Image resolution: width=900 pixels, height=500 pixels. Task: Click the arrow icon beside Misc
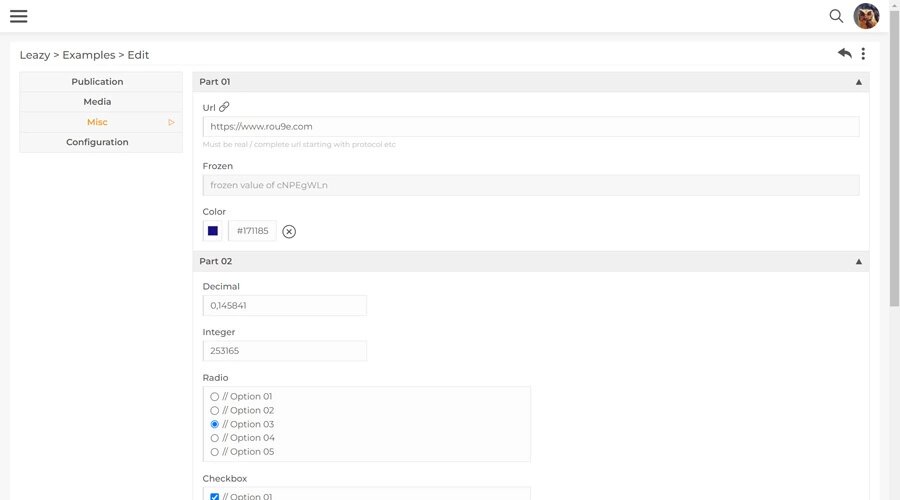171,122
